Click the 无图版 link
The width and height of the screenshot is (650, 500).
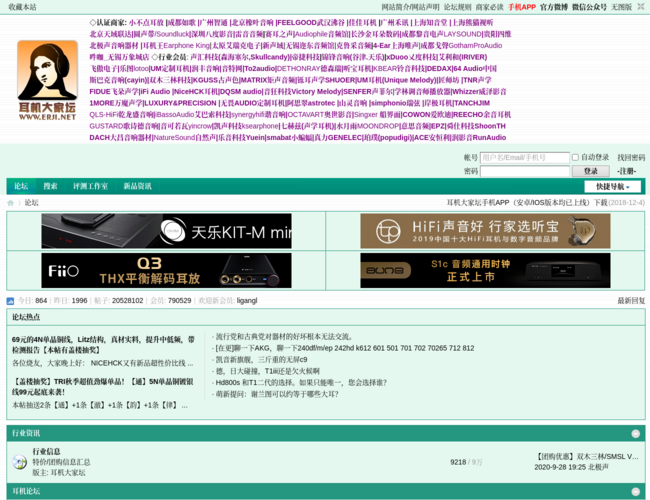621,7
